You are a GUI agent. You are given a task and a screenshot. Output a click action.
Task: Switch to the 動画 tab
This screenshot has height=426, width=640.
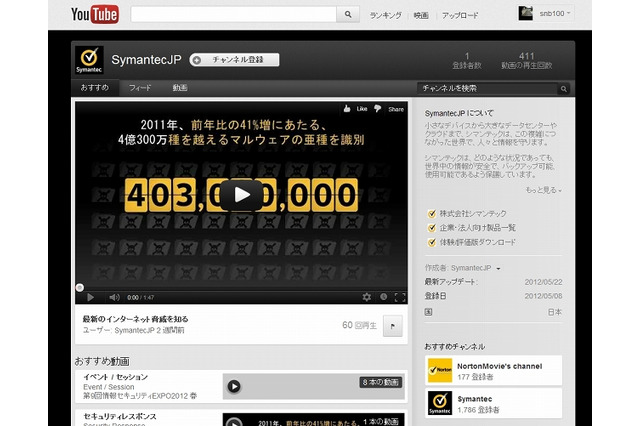[x=180, y=88]
